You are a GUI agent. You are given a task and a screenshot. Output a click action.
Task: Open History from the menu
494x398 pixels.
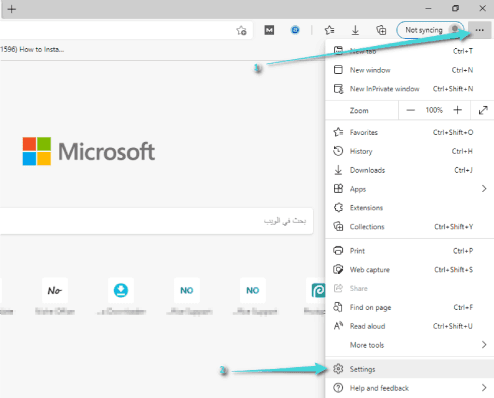(410, 151)
